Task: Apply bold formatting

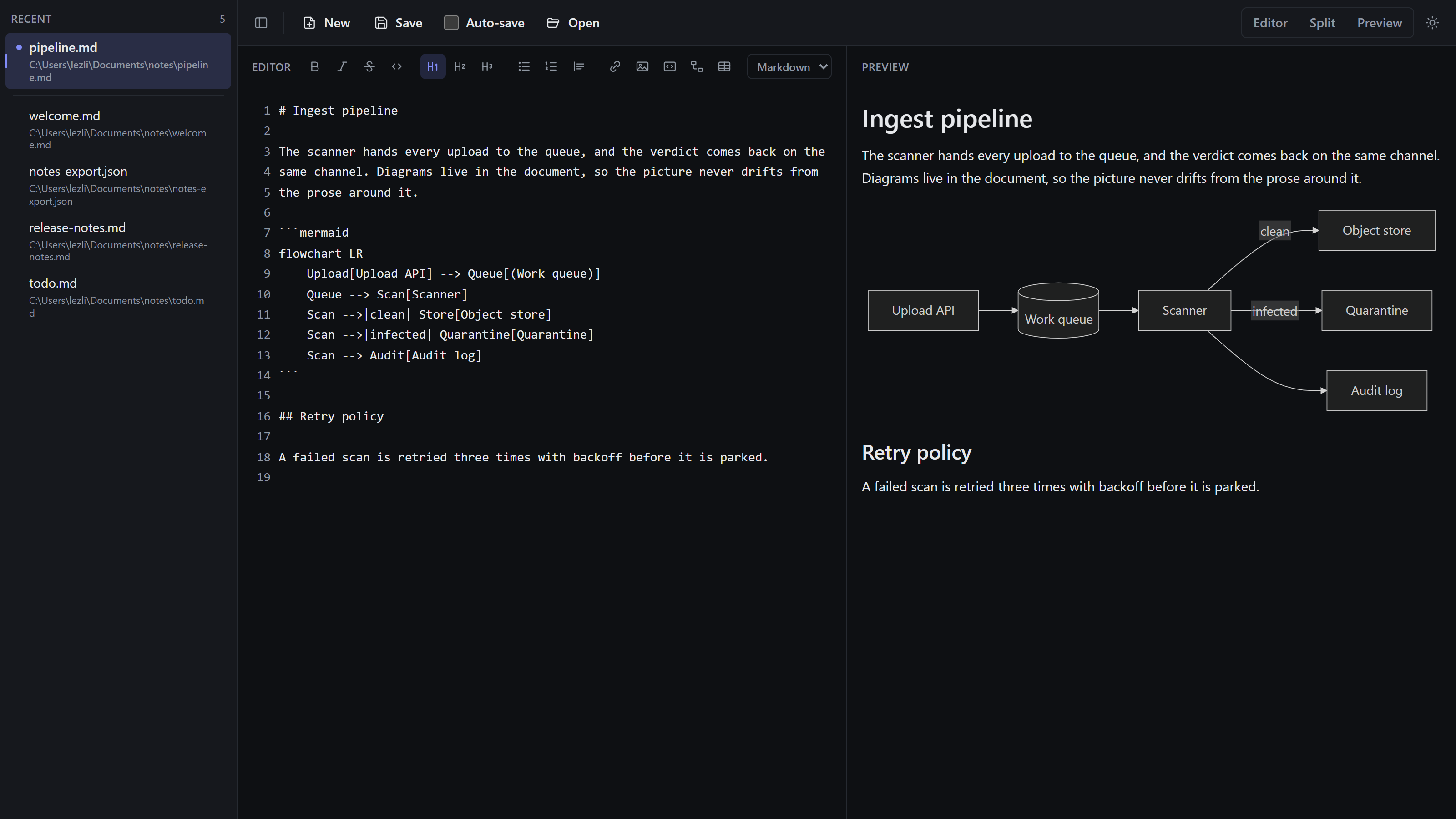Action: (315, 67)
